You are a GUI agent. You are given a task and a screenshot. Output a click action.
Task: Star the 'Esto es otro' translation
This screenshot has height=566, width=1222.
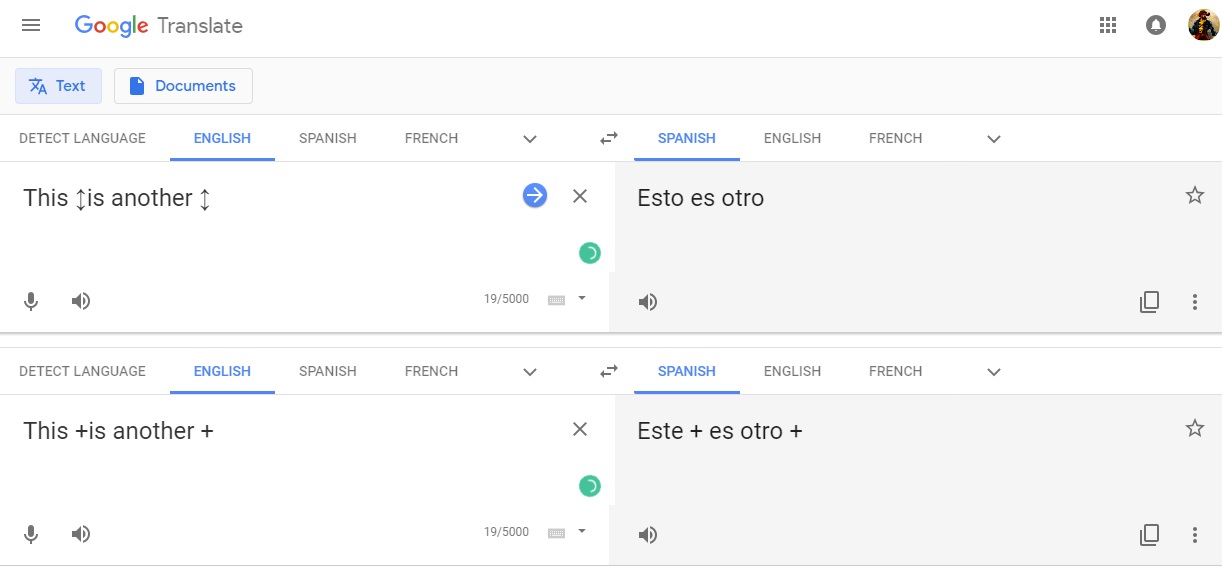point(1195,196)
